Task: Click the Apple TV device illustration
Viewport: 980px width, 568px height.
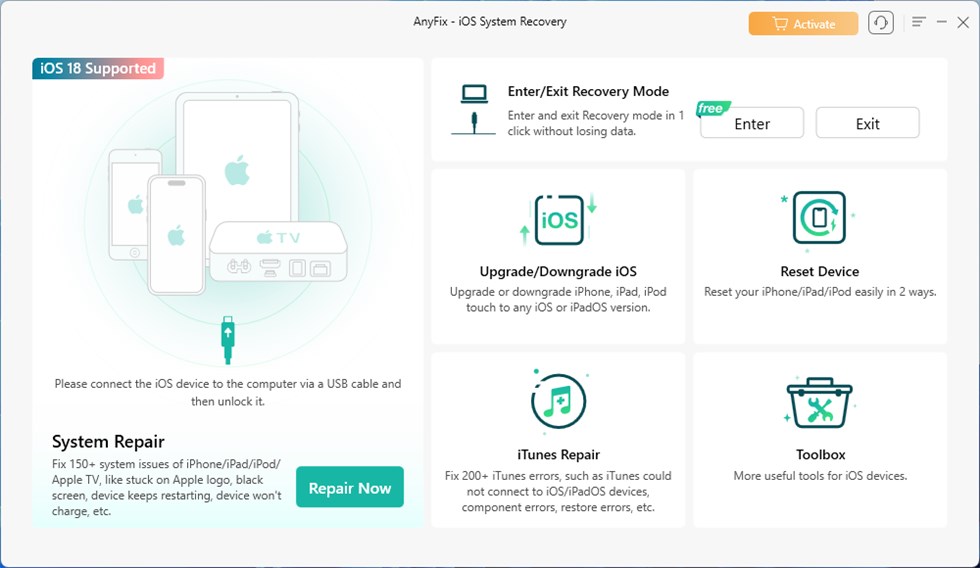Action: [278, 251]
